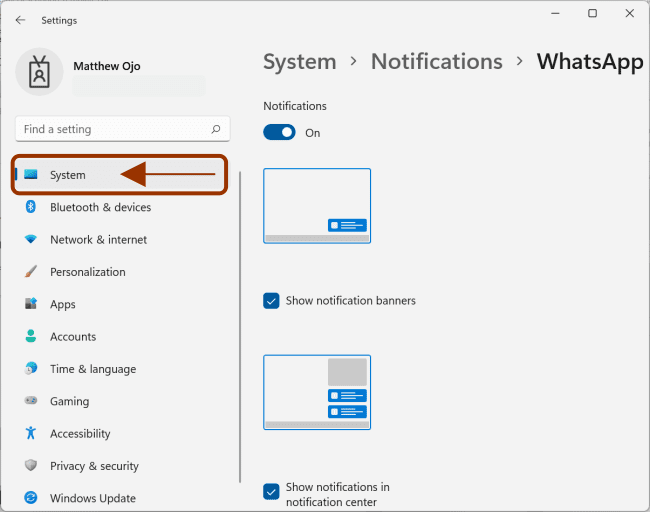The image size is (650, 512).
Task: Click the notification center preview thumbnail
Action: point(317,392)
